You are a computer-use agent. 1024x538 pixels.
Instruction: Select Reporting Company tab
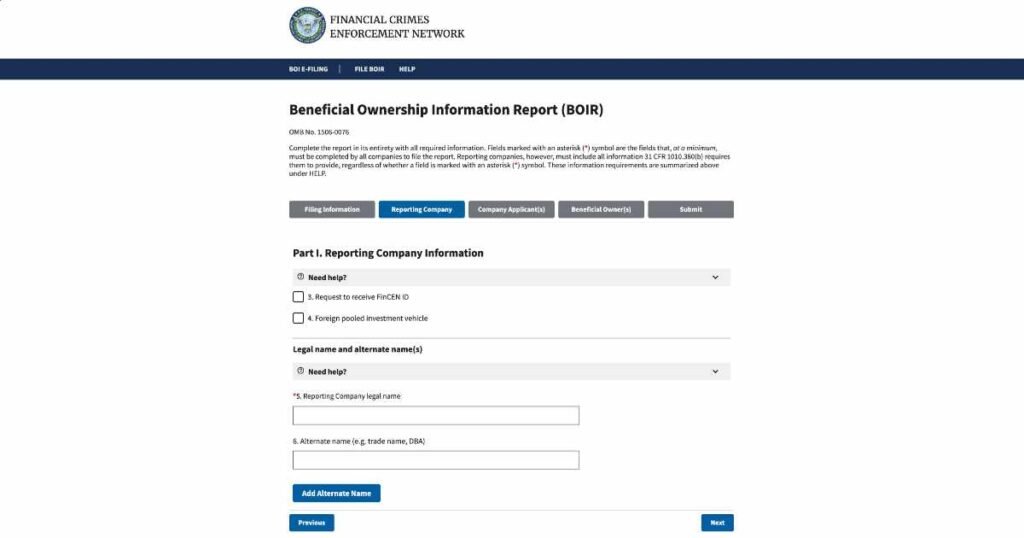[x=422, y=210]
